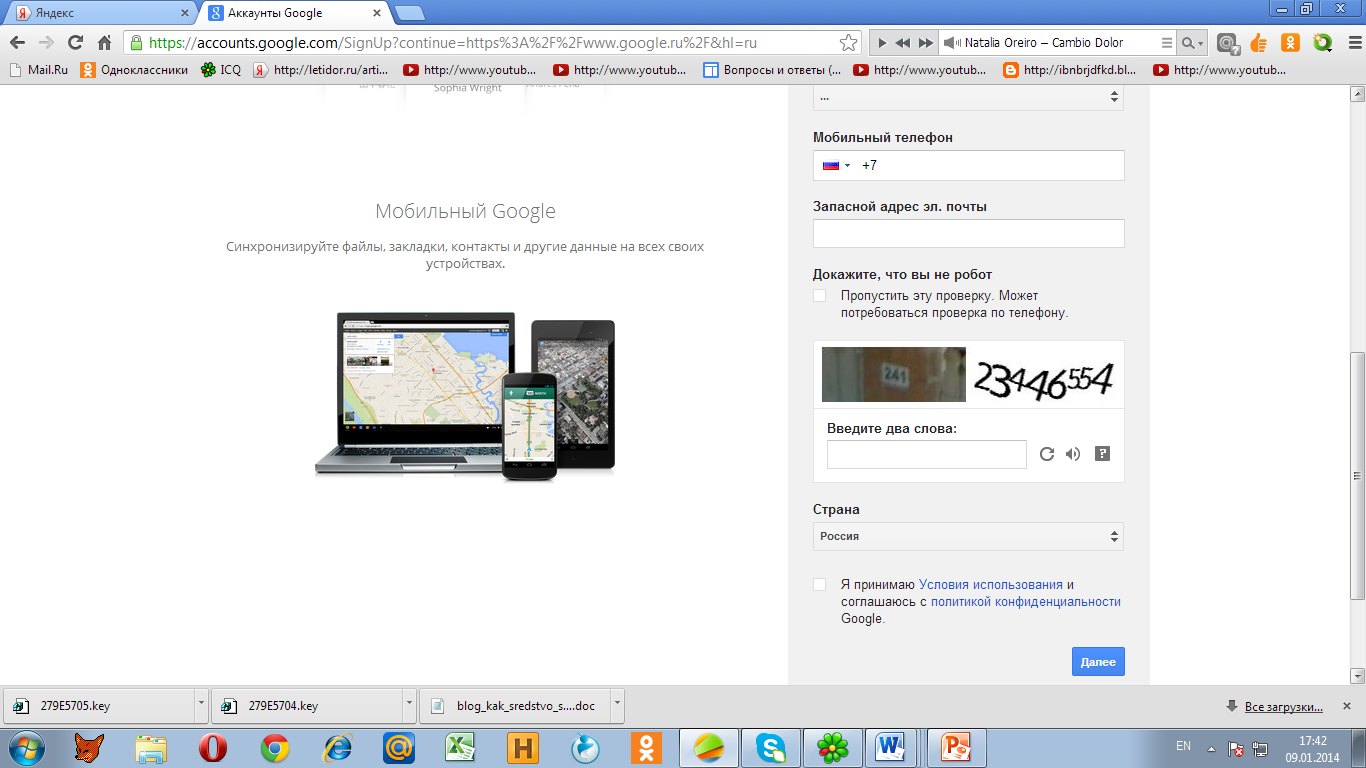Screen dimensions: 1366x768
Task: Reload the current page
Action: pos(75,43)
